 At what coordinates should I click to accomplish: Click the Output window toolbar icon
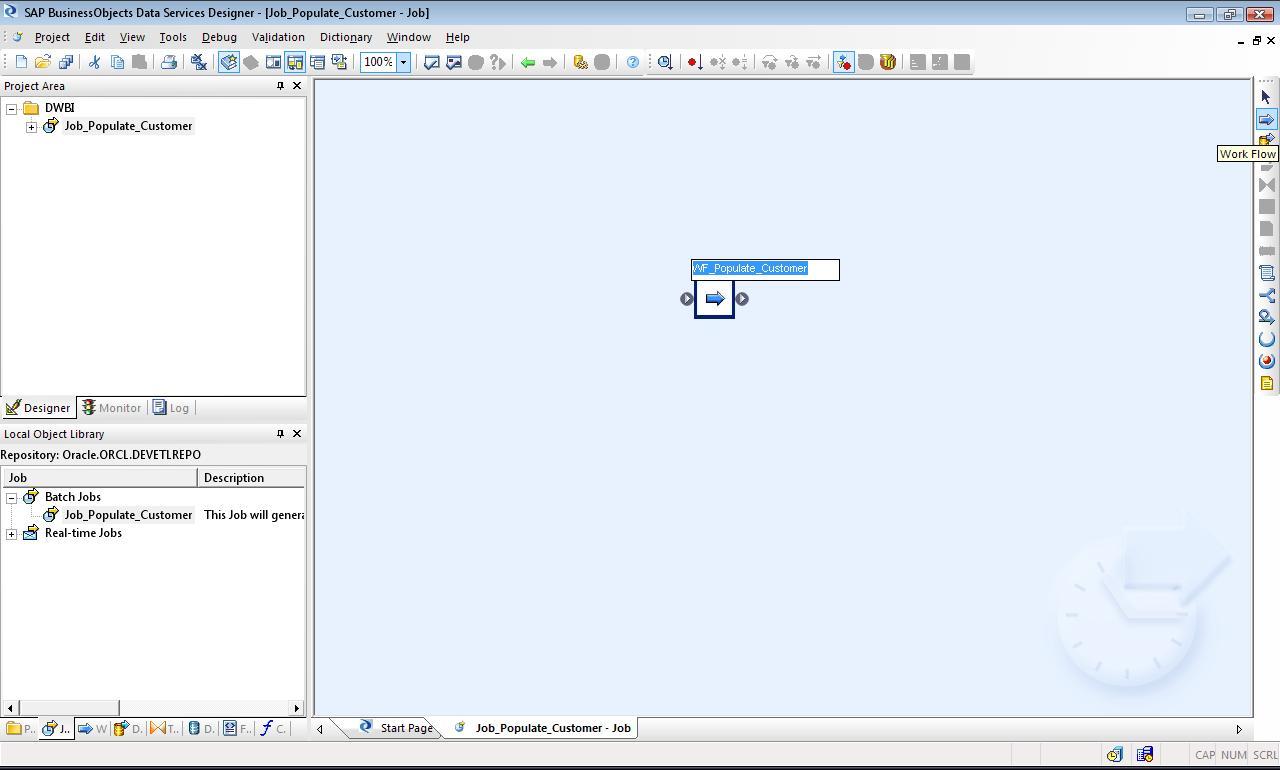[317, 62]
